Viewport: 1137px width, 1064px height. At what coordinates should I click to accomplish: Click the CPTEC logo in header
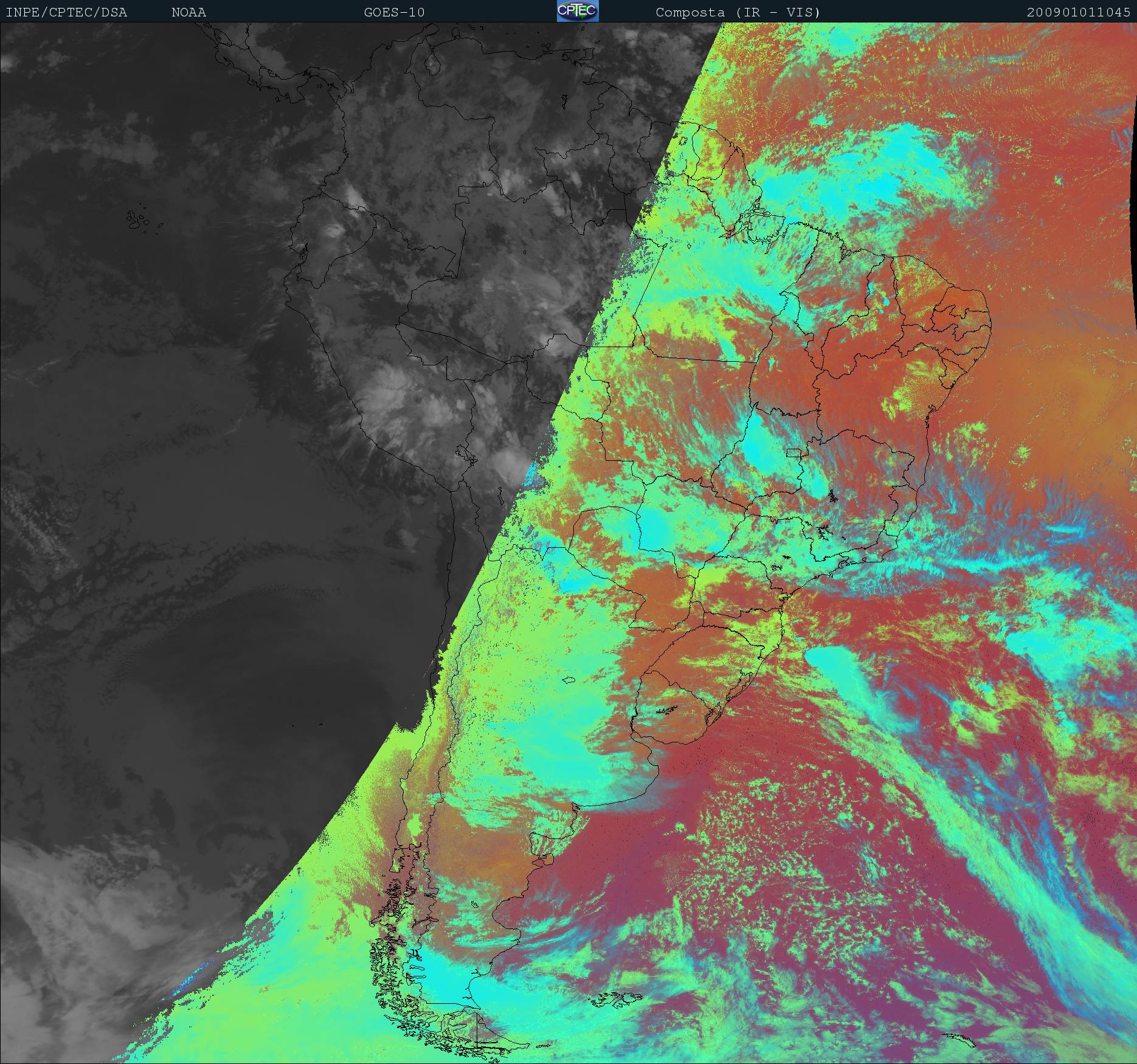tap(578, 11)
